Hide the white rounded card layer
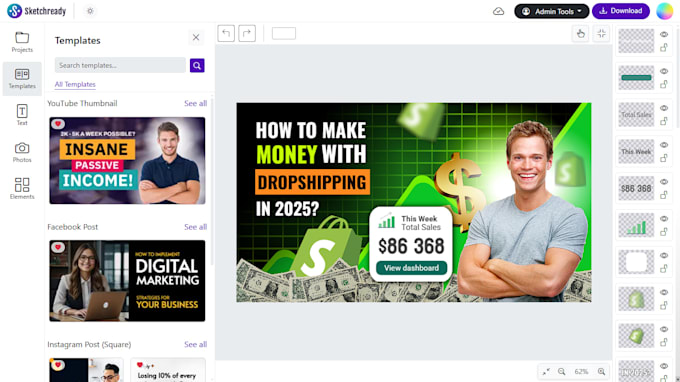This screenshot has width=680, height=382. pos(664,255)
